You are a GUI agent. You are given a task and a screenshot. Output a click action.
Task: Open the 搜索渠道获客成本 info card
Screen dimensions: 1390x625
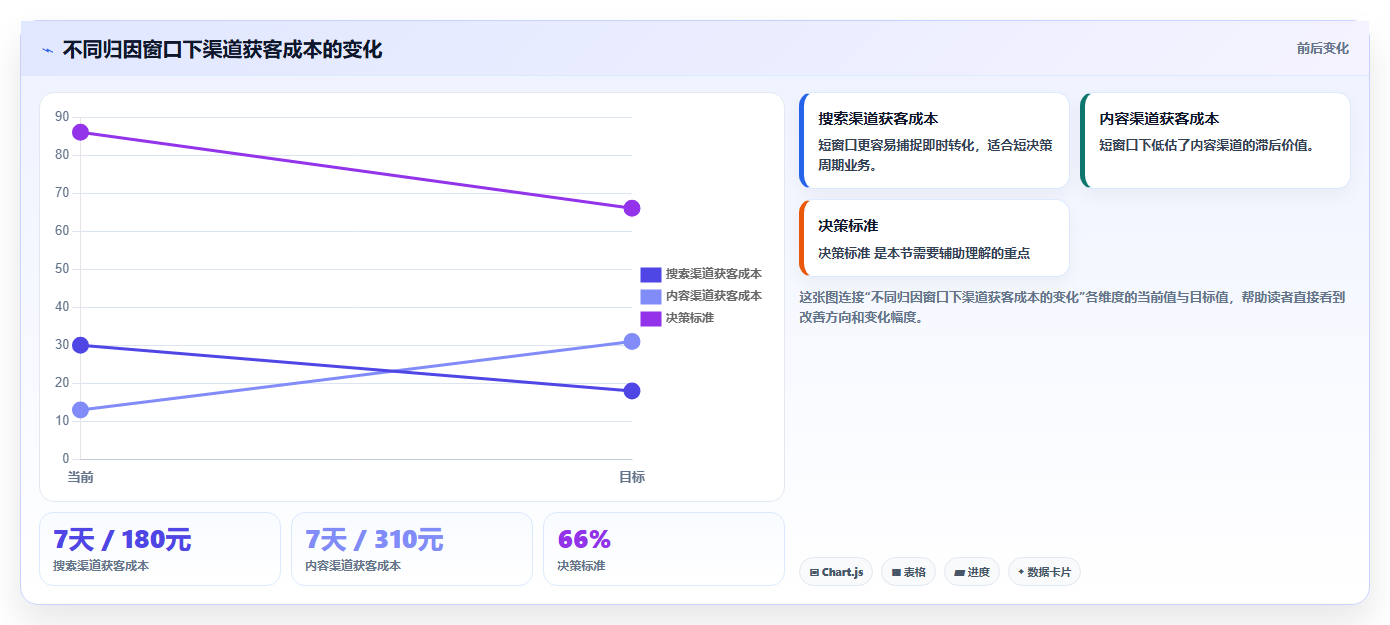click(x=934, y=141)
